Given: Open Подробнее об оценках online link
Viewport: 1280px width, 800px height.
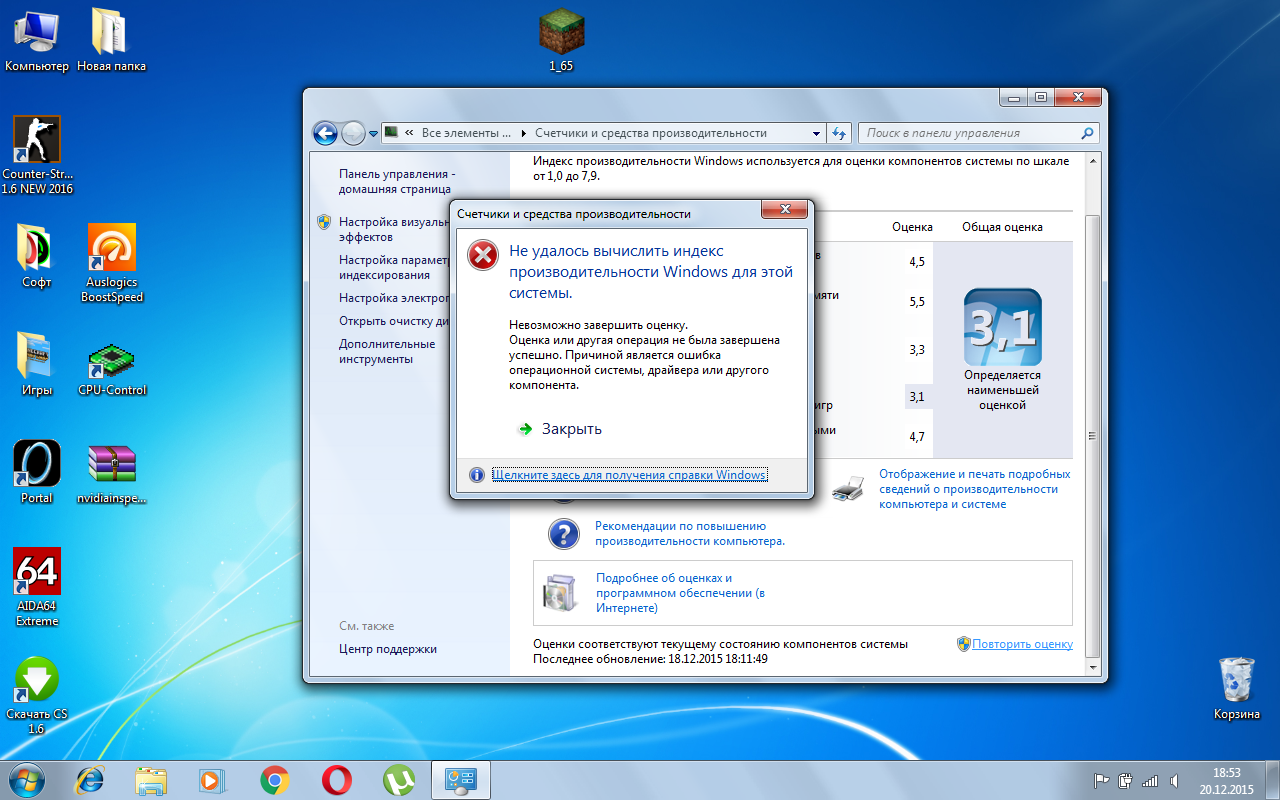Looking at the screenshot, I should pyautogui.click(x=680, y=593).
